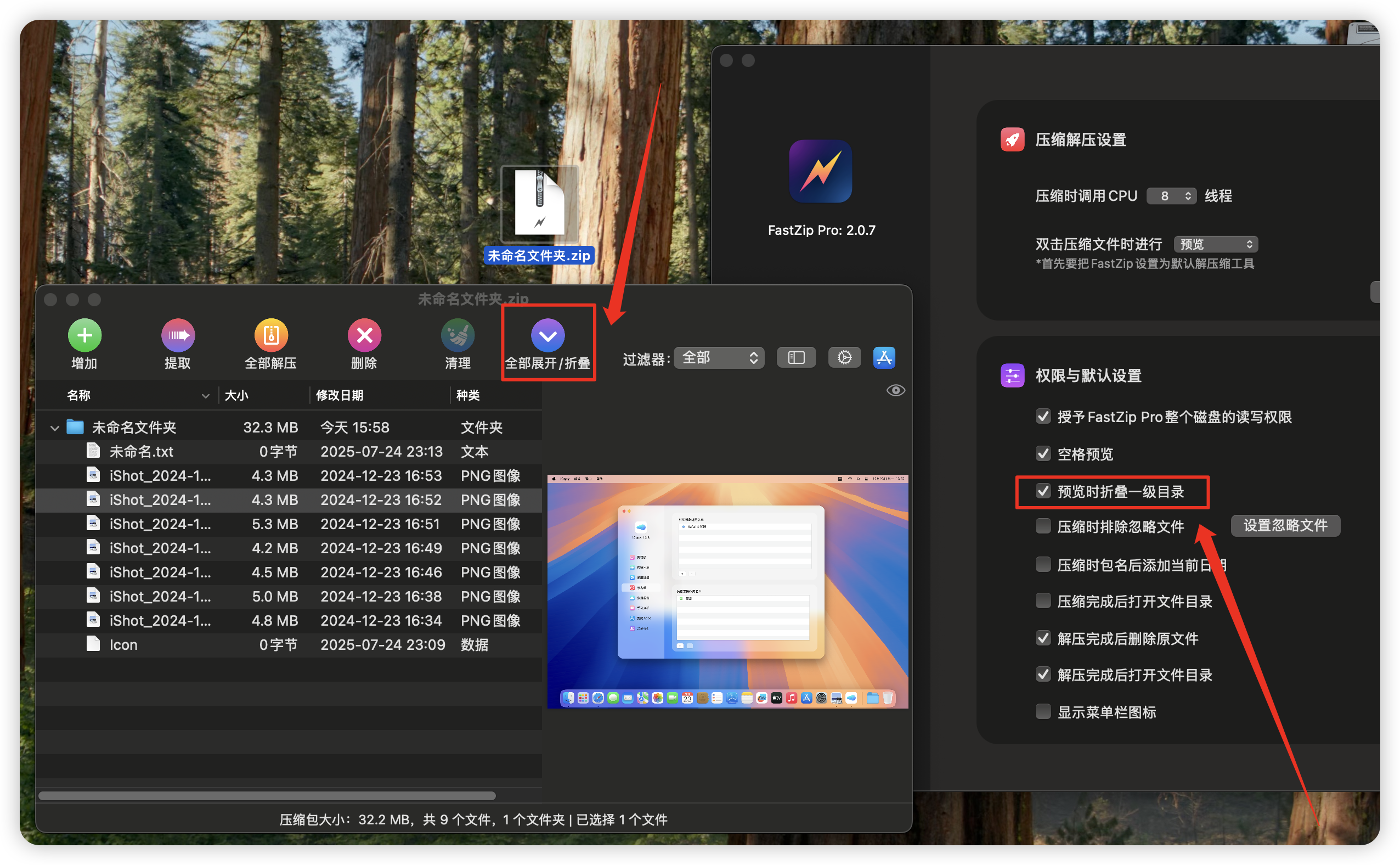Screen dimensions: 1400x865
Task: Click the App Store icon in toolbar
Action: coord(884,357)
